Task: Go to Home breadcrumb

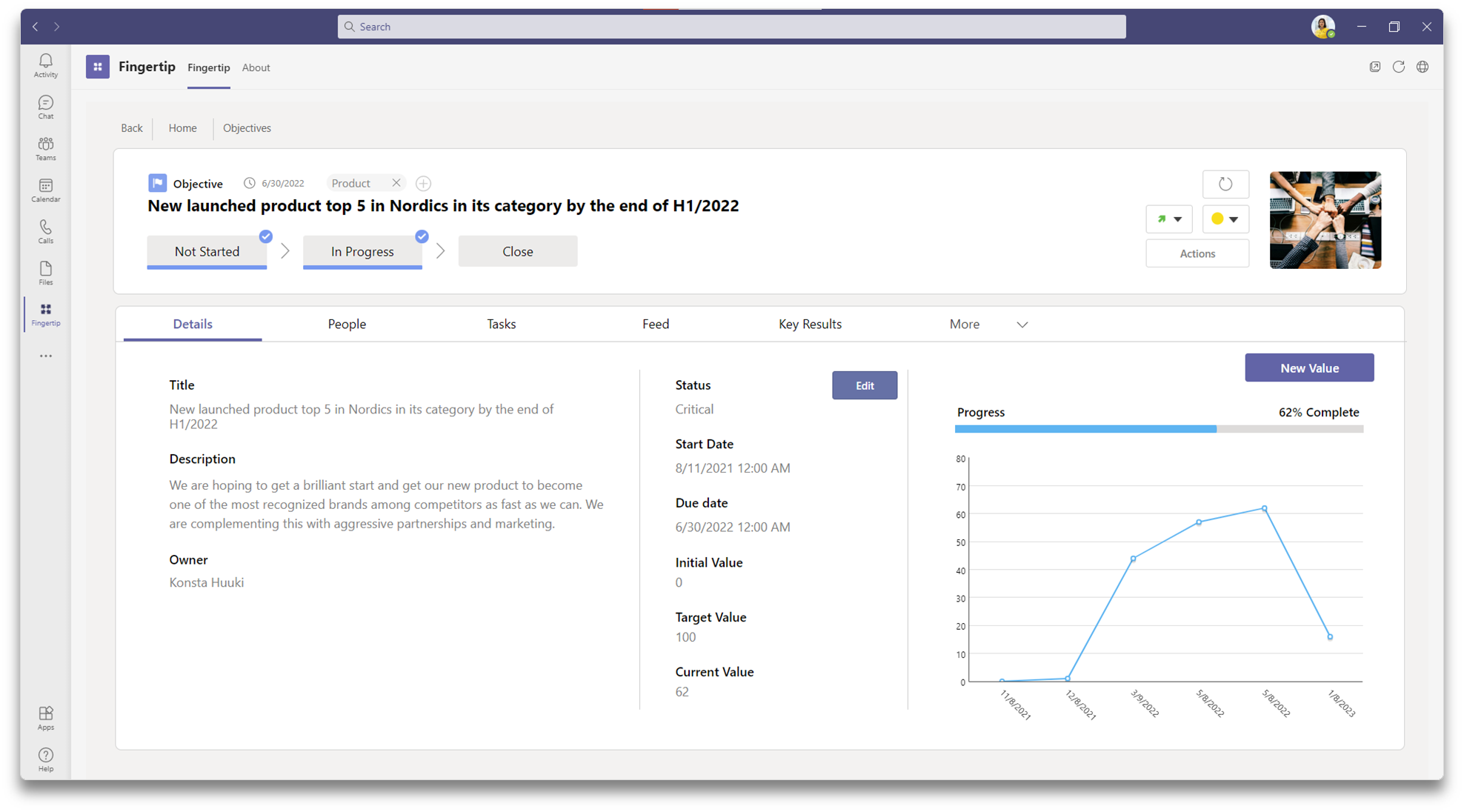Action: pos(182,128)
